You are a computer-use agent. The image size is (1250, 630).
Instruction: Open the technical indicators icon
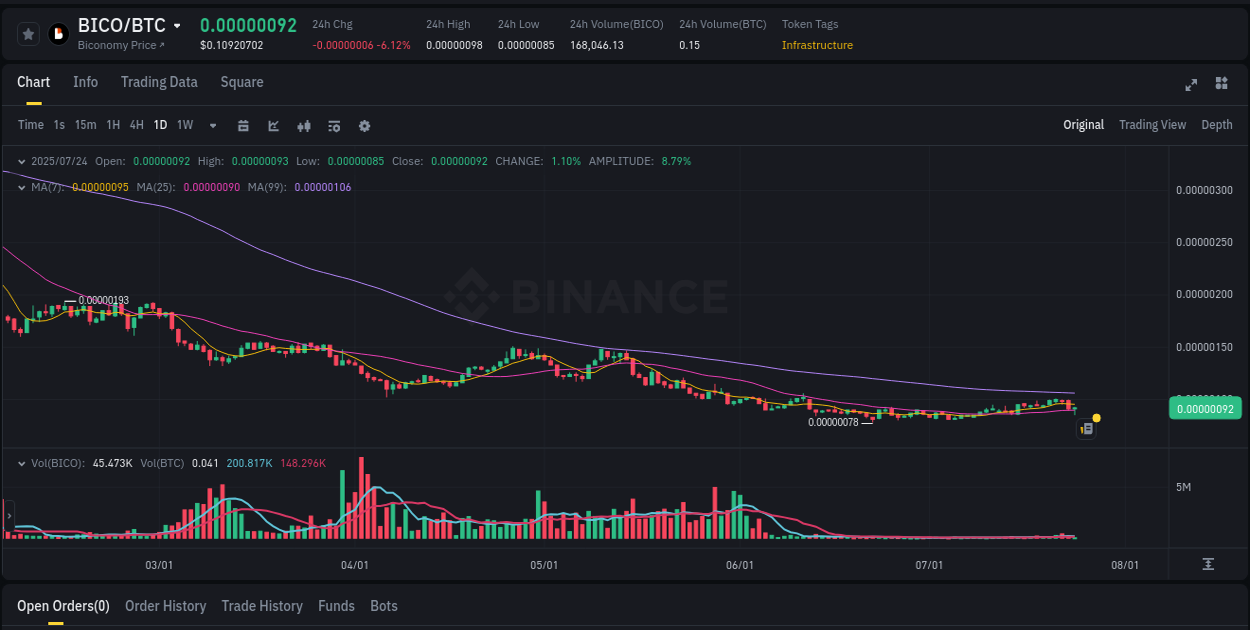point(333,126)
